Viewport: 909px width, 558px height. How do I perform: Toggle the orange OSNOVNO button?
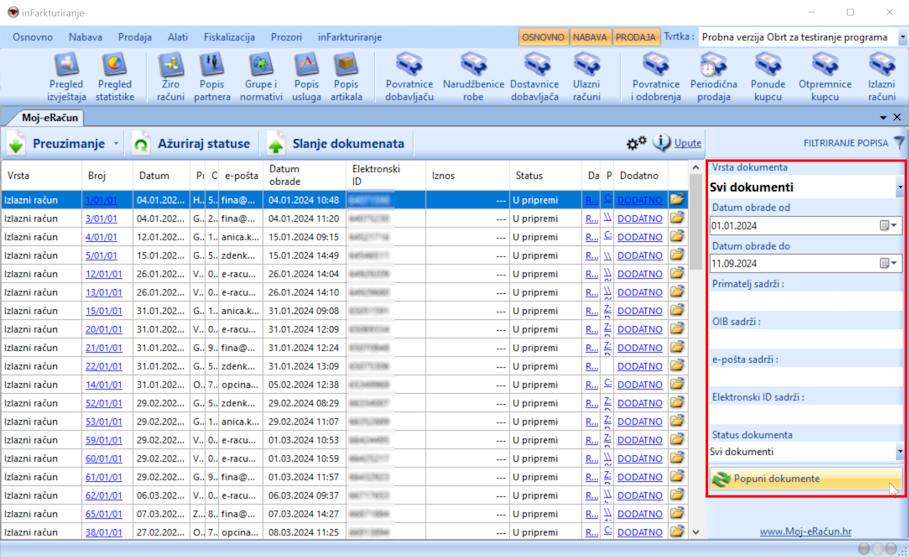pyautogui.click(x=543, y=37)
